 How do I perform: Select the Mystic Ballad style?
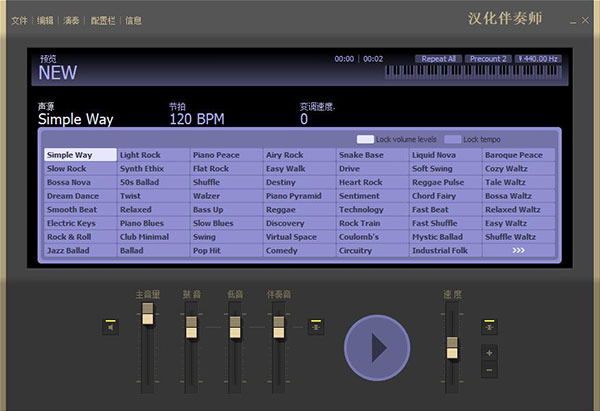[446, 237]
